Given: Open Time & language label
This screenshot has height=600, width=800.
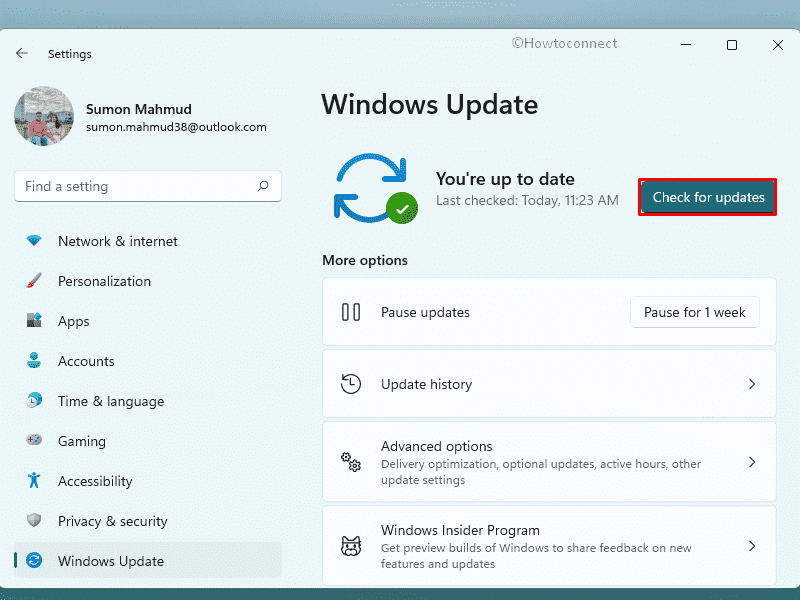Looking at the screenshot, I should [x=111, y=402].
